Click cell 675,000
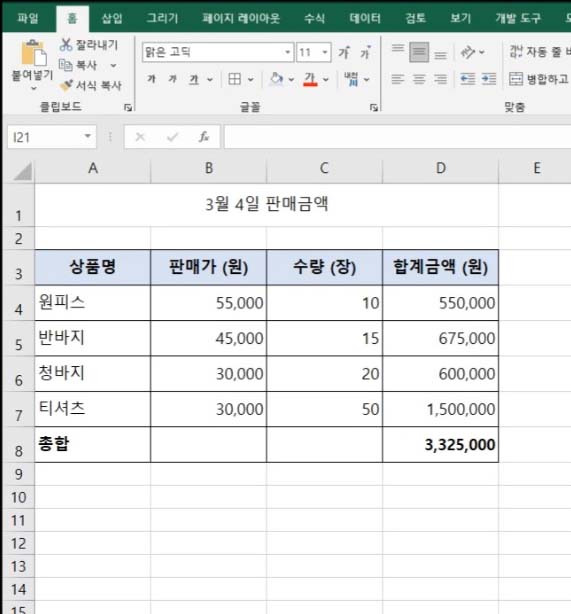This screenshot has height=614, width=571. [441, 338]
